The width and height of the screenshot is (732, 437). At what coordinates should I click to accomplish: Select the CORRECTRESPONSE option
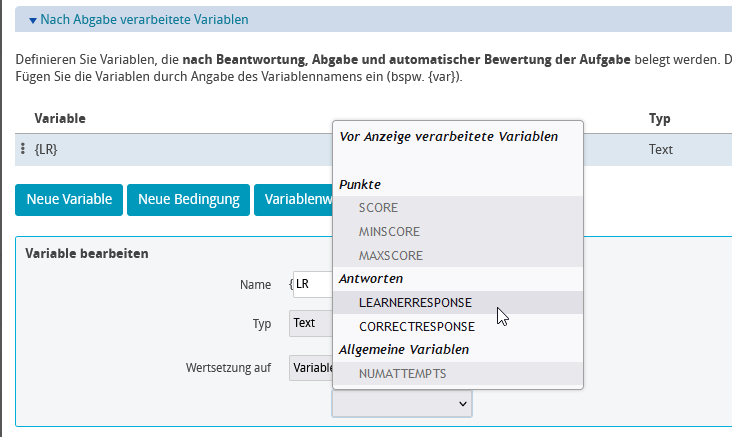point(416,326)
